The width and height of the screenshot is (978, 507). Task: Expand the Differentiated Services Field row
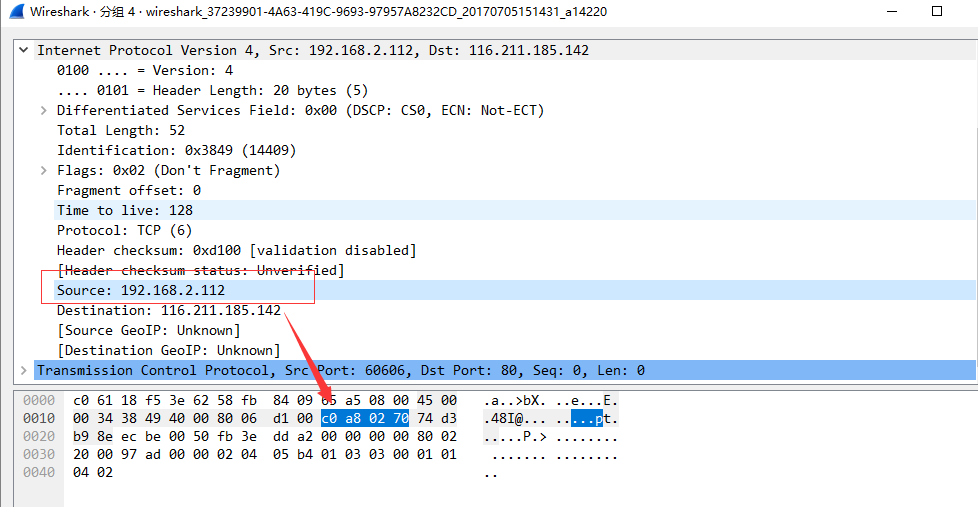[44, 110]
